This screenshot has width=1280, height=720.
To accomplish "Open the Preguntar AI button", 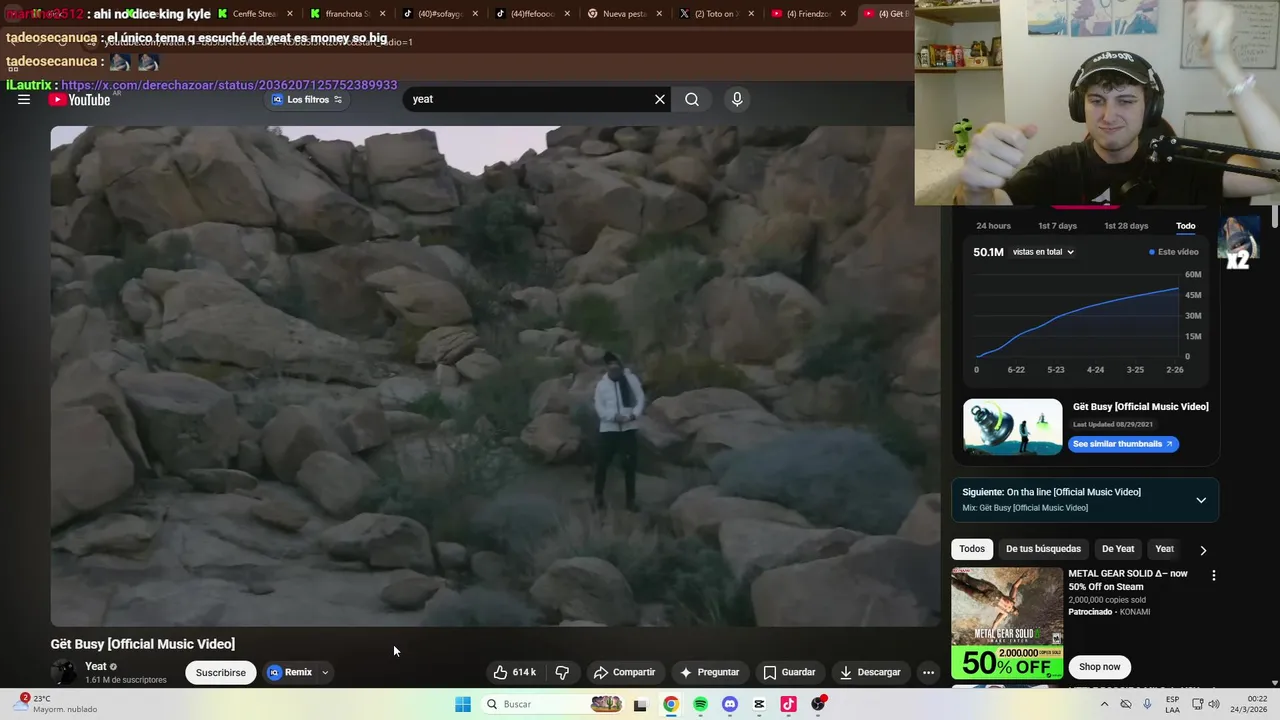I will 709,672.
